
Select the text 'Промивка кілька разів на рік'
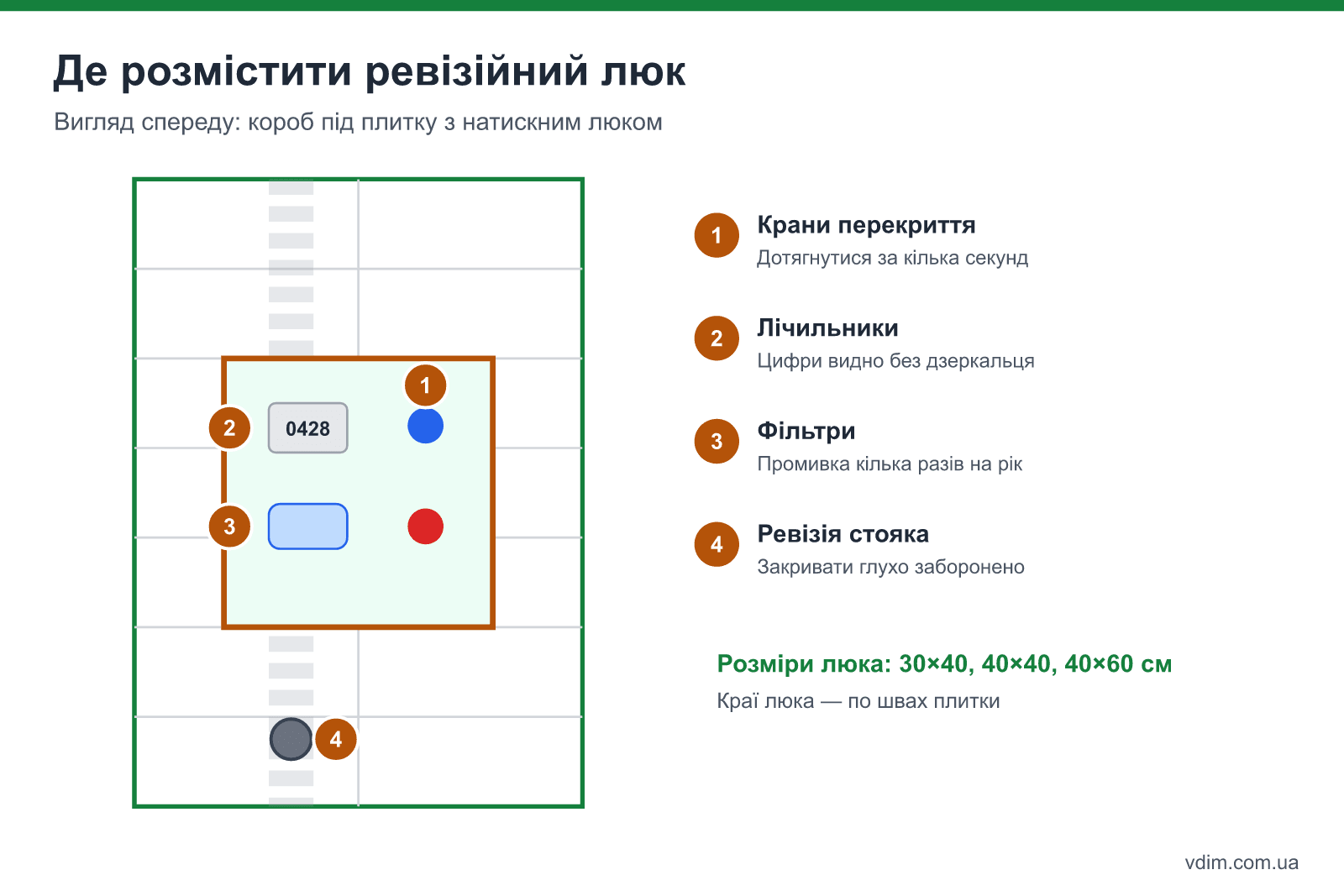click(890, 464)
